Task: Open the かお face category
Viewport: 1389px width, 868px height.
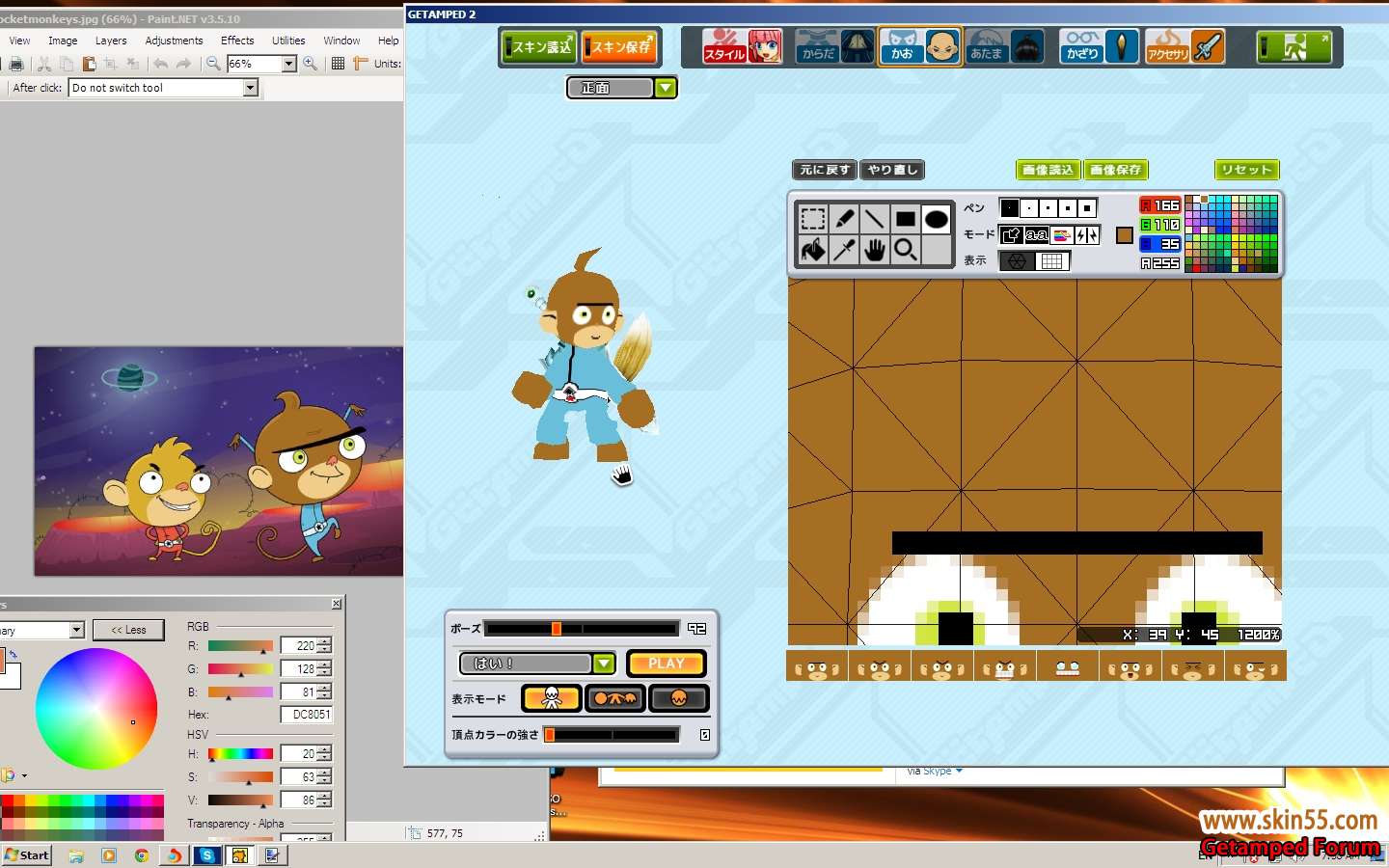Action: click(920, 46)
